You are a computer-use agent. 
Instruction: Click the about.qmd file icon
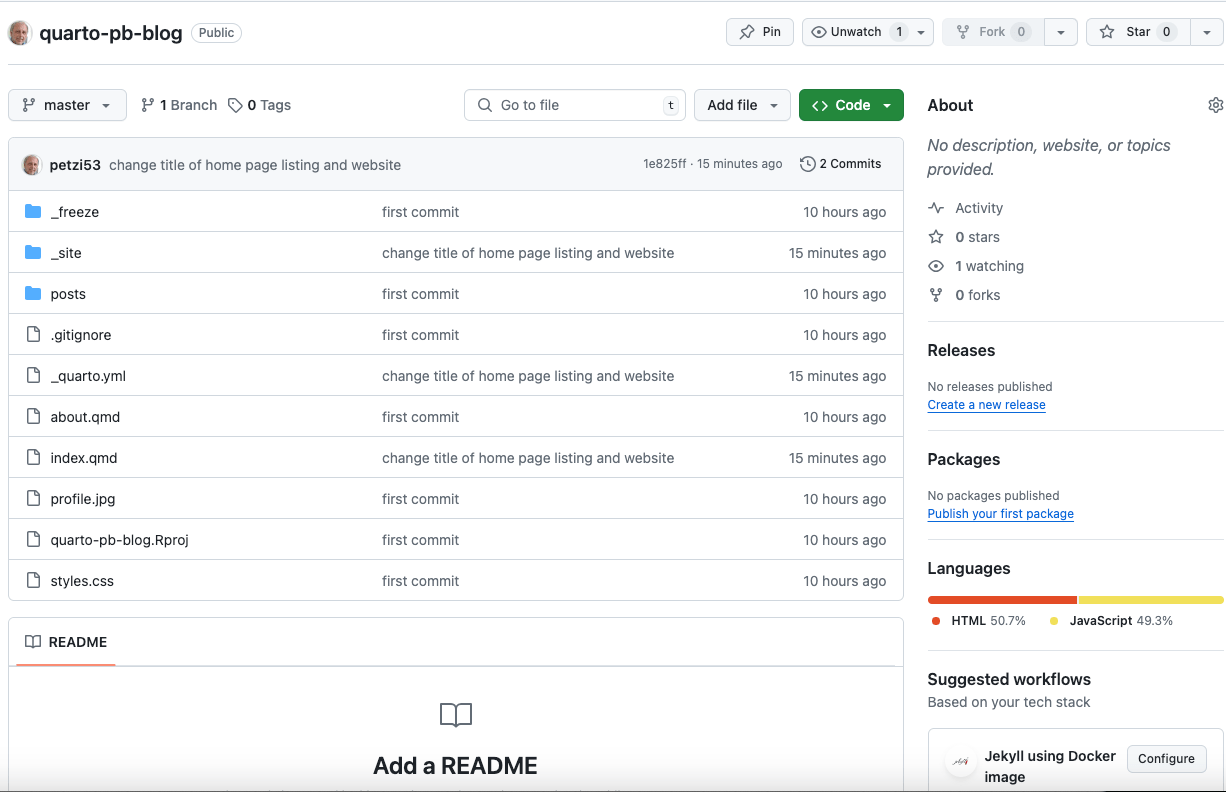coord(33,416)
